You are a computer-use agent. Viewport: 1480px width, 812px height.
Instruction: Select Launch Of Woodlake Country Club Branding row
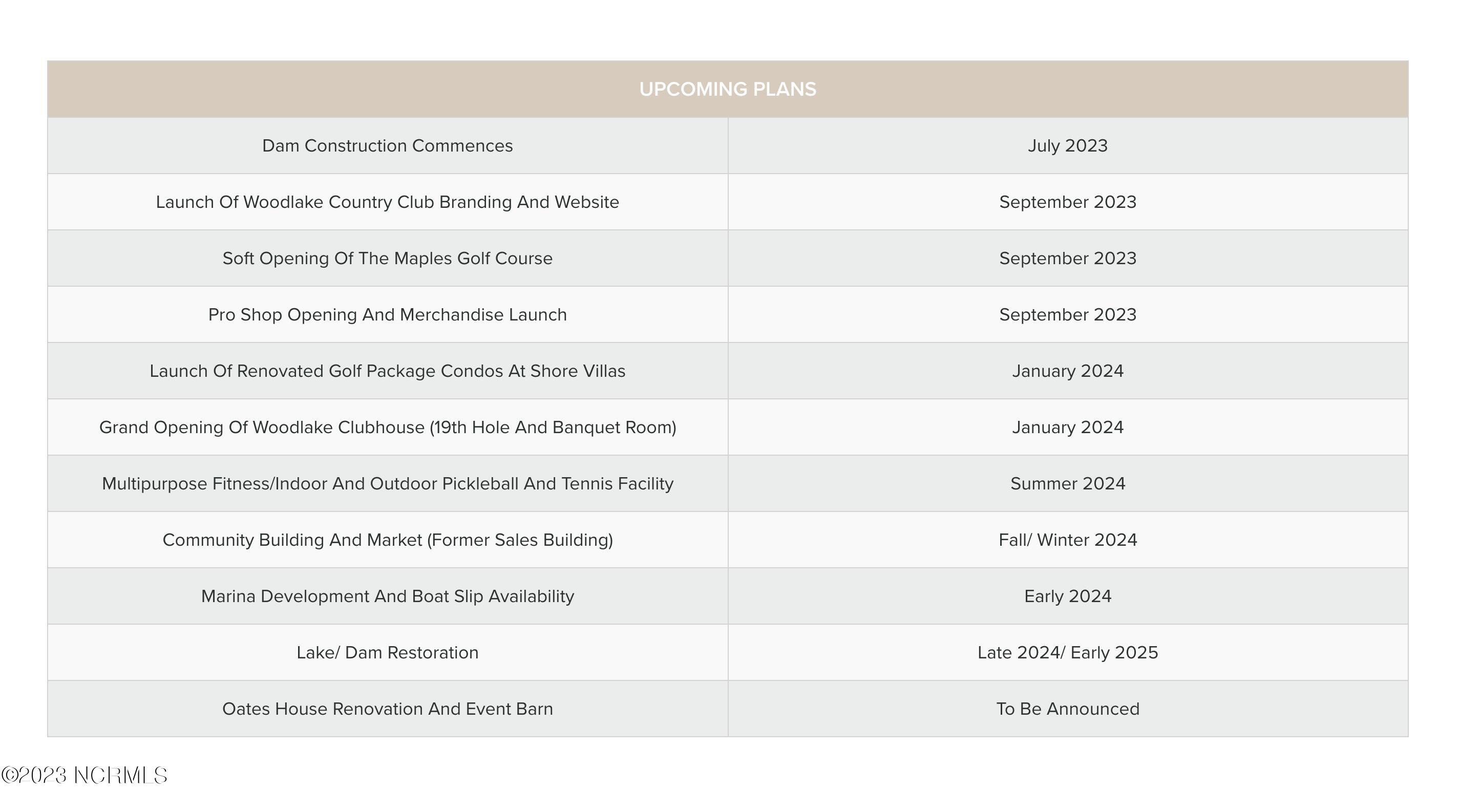pyautogui.click(x=387, y=202)
